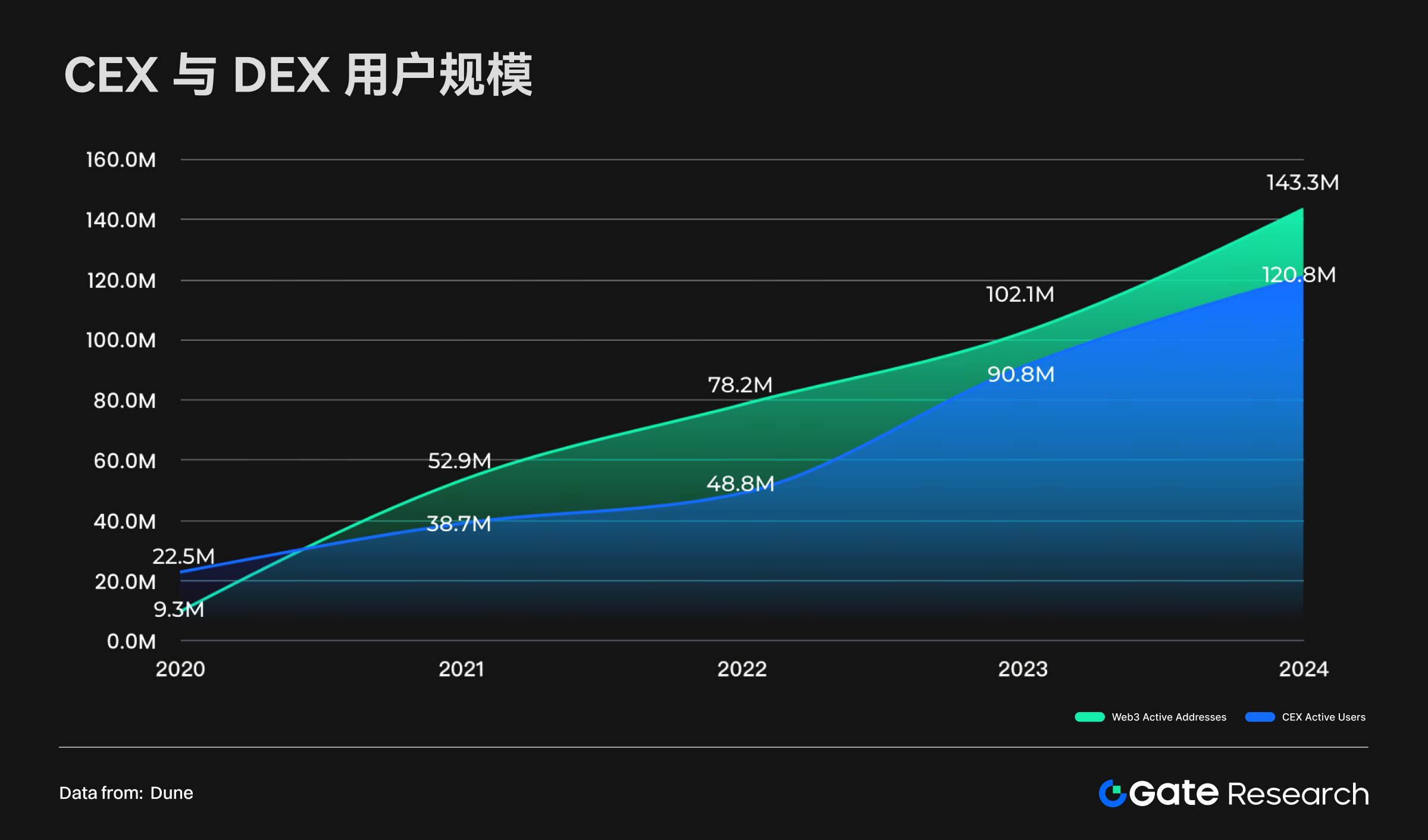
Task: Click the 143.3M data label
Action: tap(1302, 183)
